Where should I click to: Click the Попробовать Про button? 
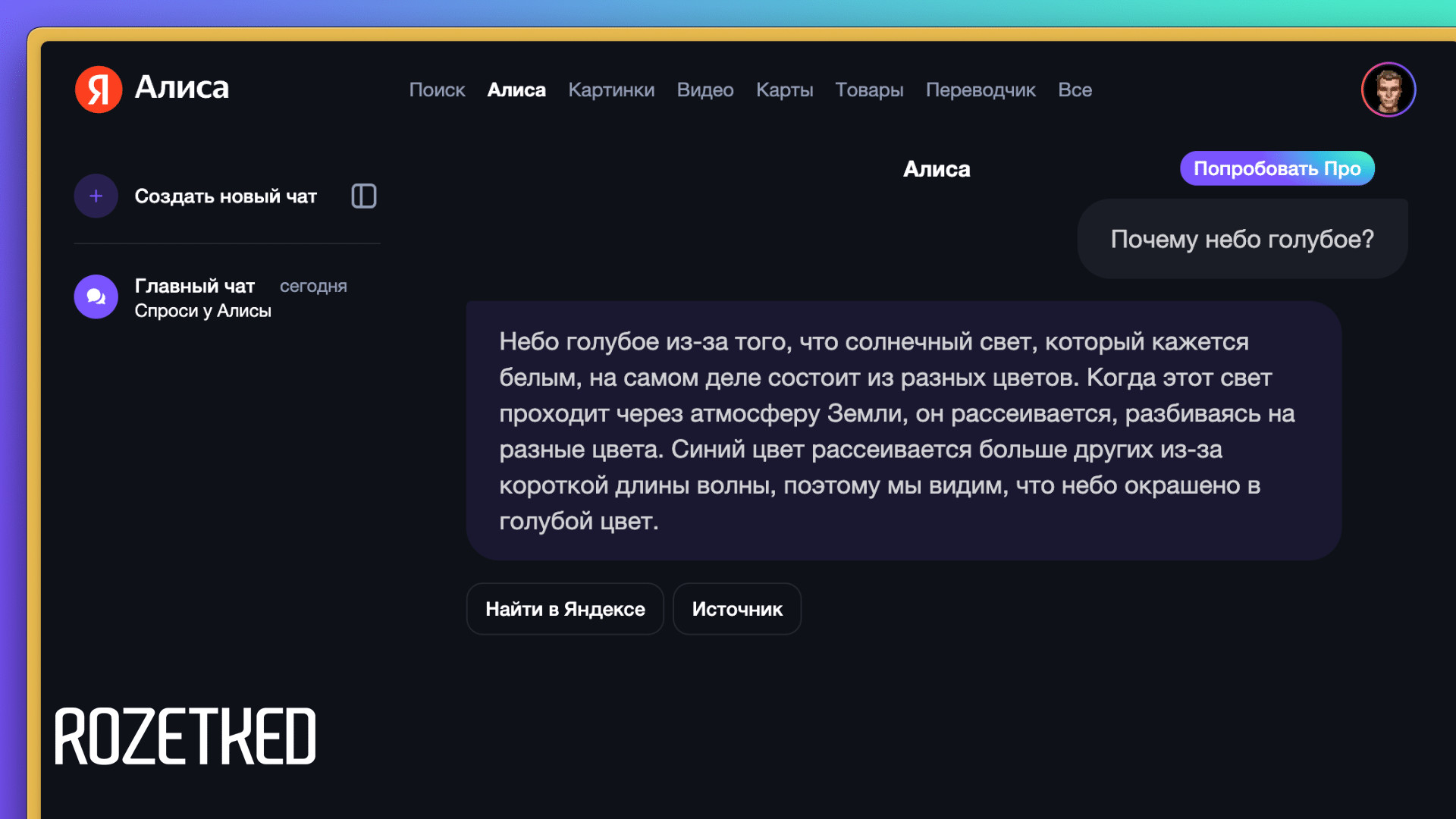pyautogui.click(x=1277, y=168)
